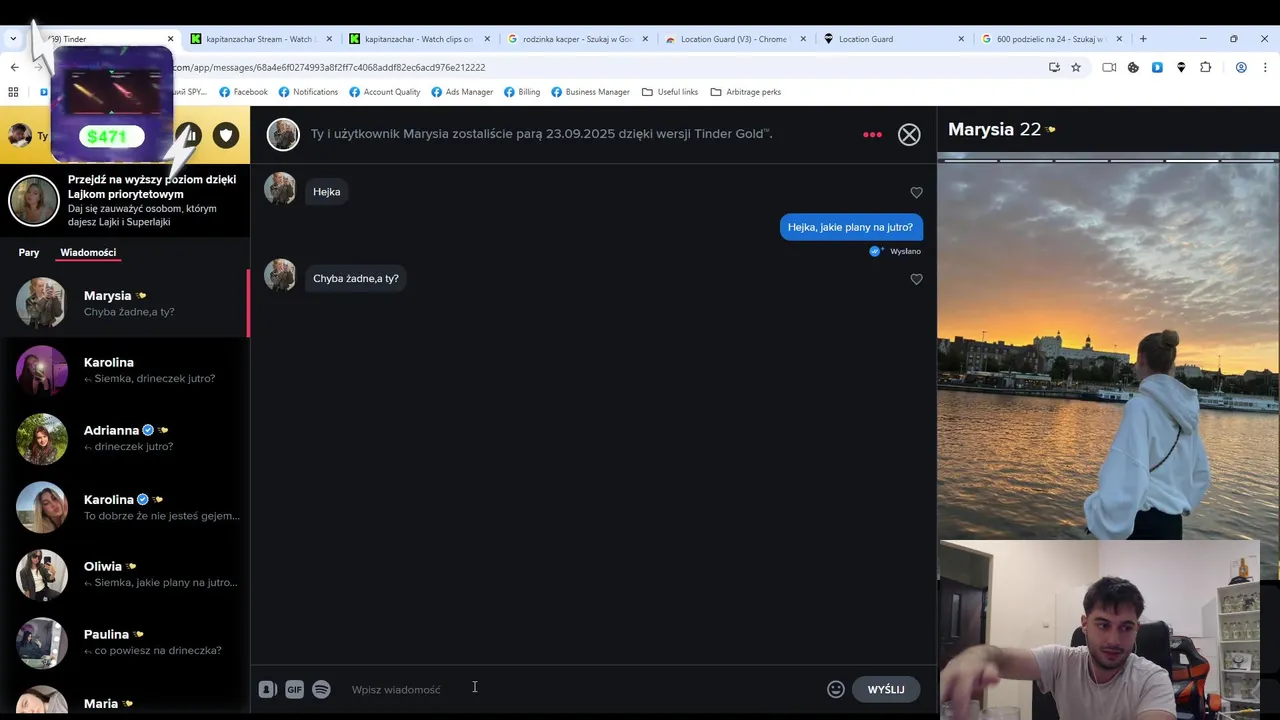Open the camera extension icon
1280x720 pixels.
pyautogui.click(x=1109, y=67)
